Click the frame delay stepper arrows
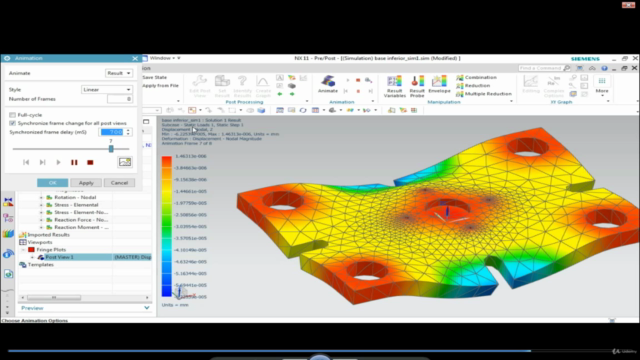Viewport: 640px width, 360px height. 128,132
